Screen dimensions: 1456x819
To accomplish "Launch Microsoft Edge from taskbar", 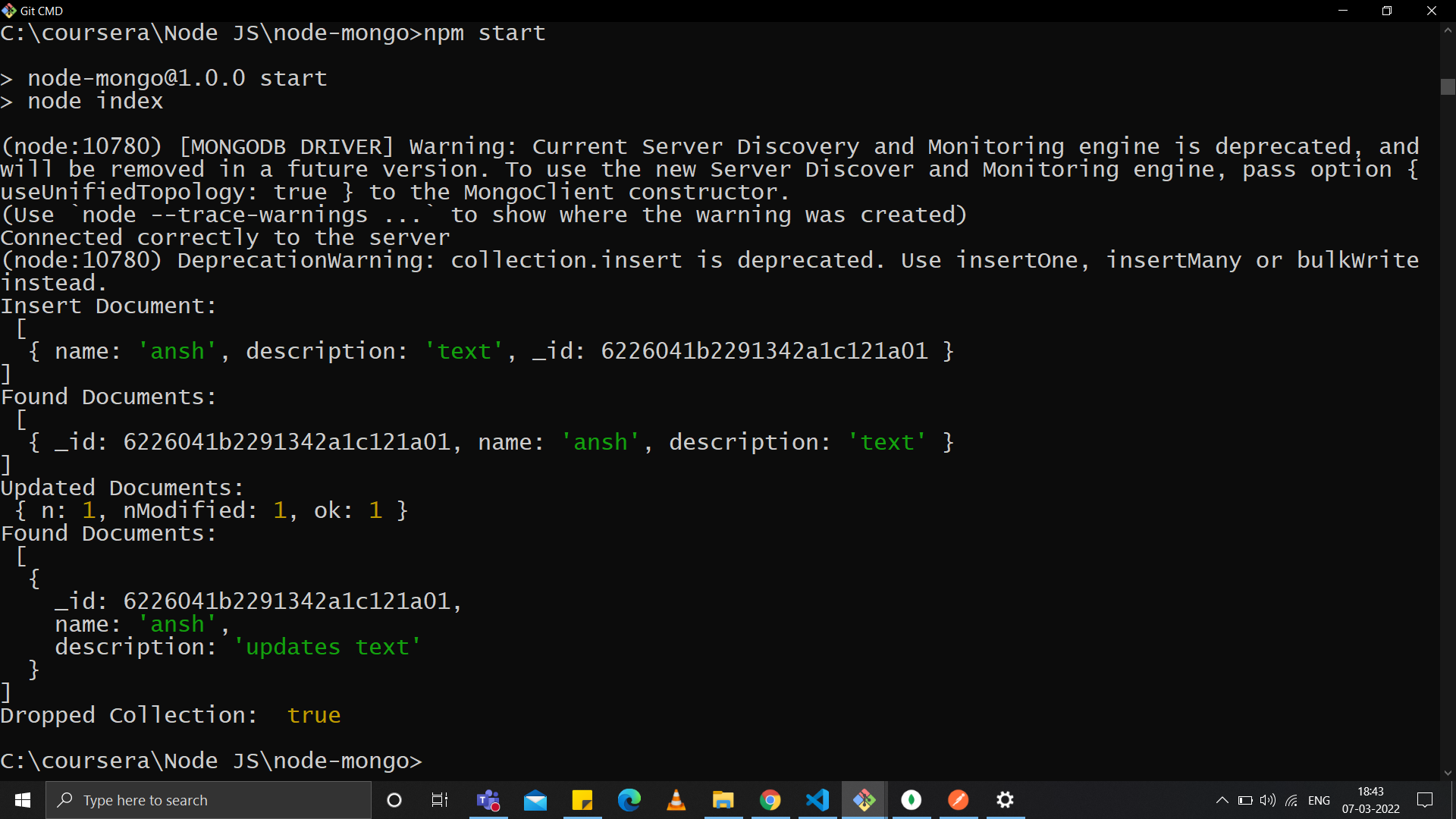I will (629, 800).
